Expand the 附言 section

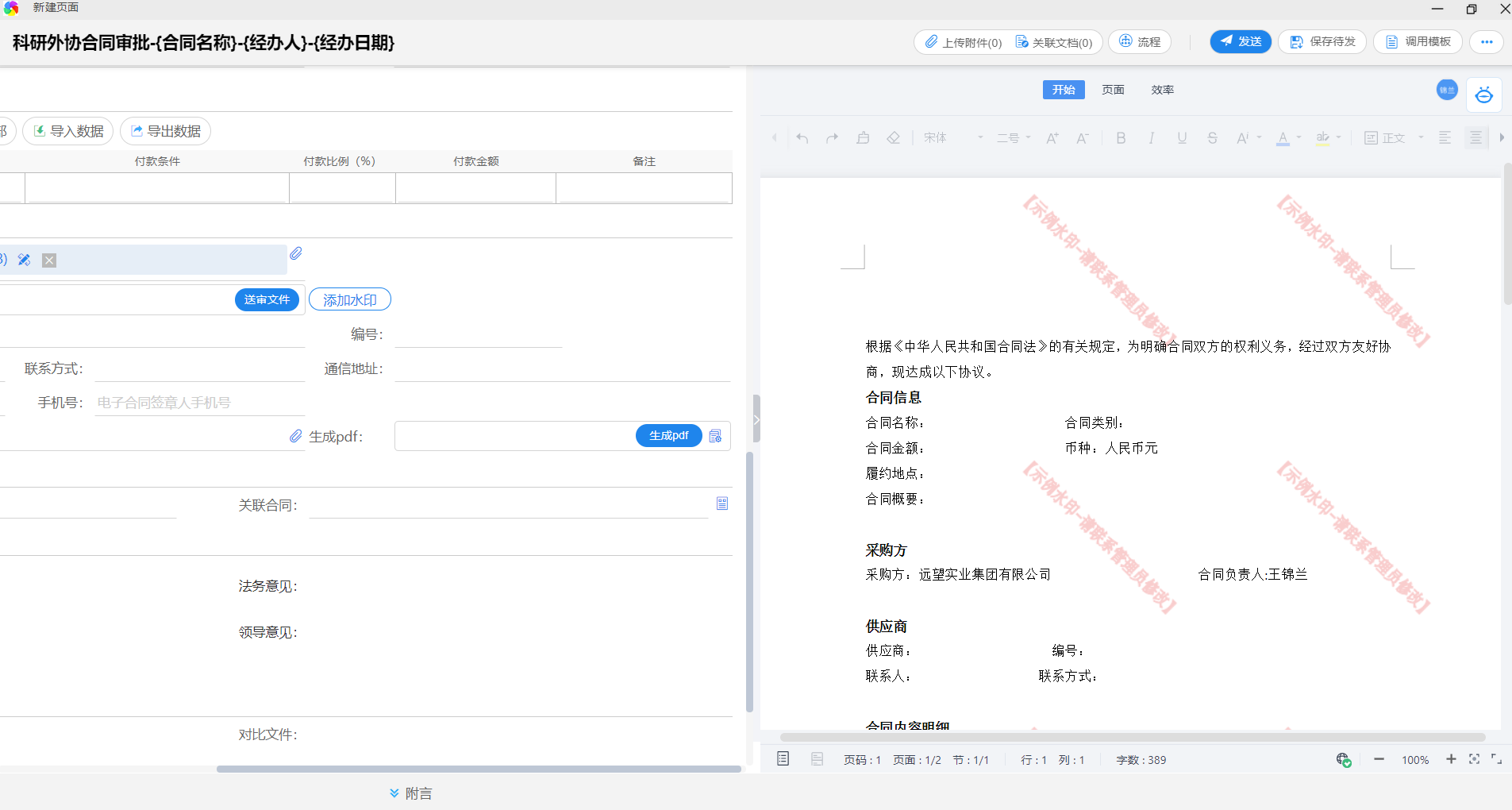(x=410, y=793)
